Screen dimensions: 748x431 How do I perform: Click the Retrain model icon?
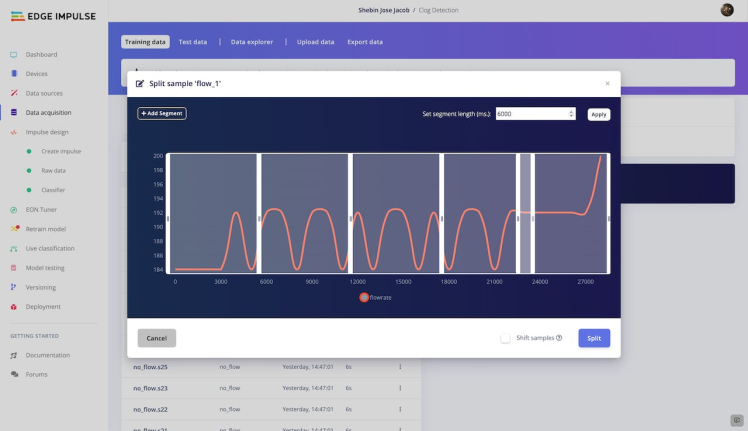(13, 229)
